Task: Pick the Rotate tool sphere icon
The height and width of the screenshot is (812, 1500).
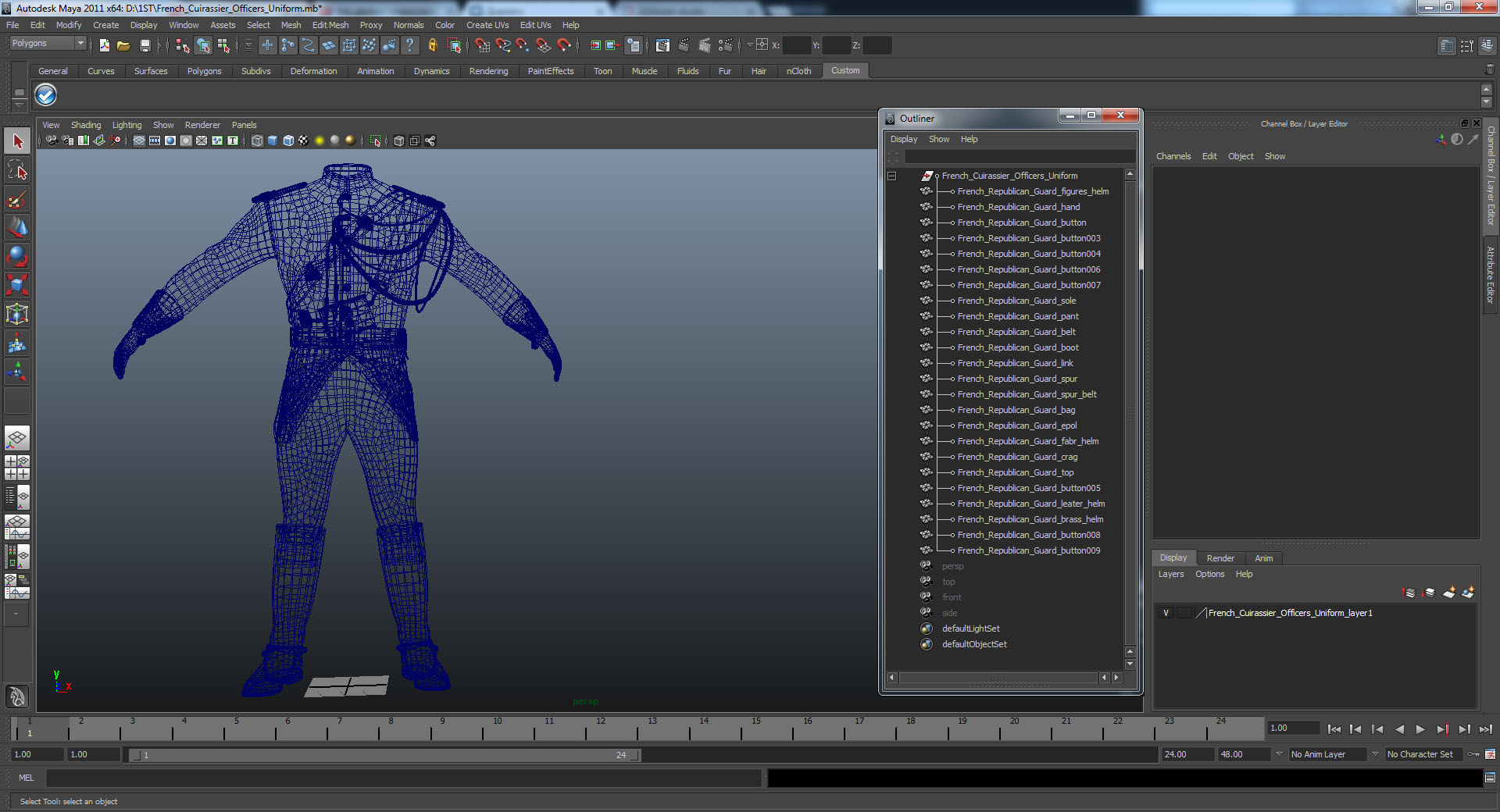Action: click(17, 257)
